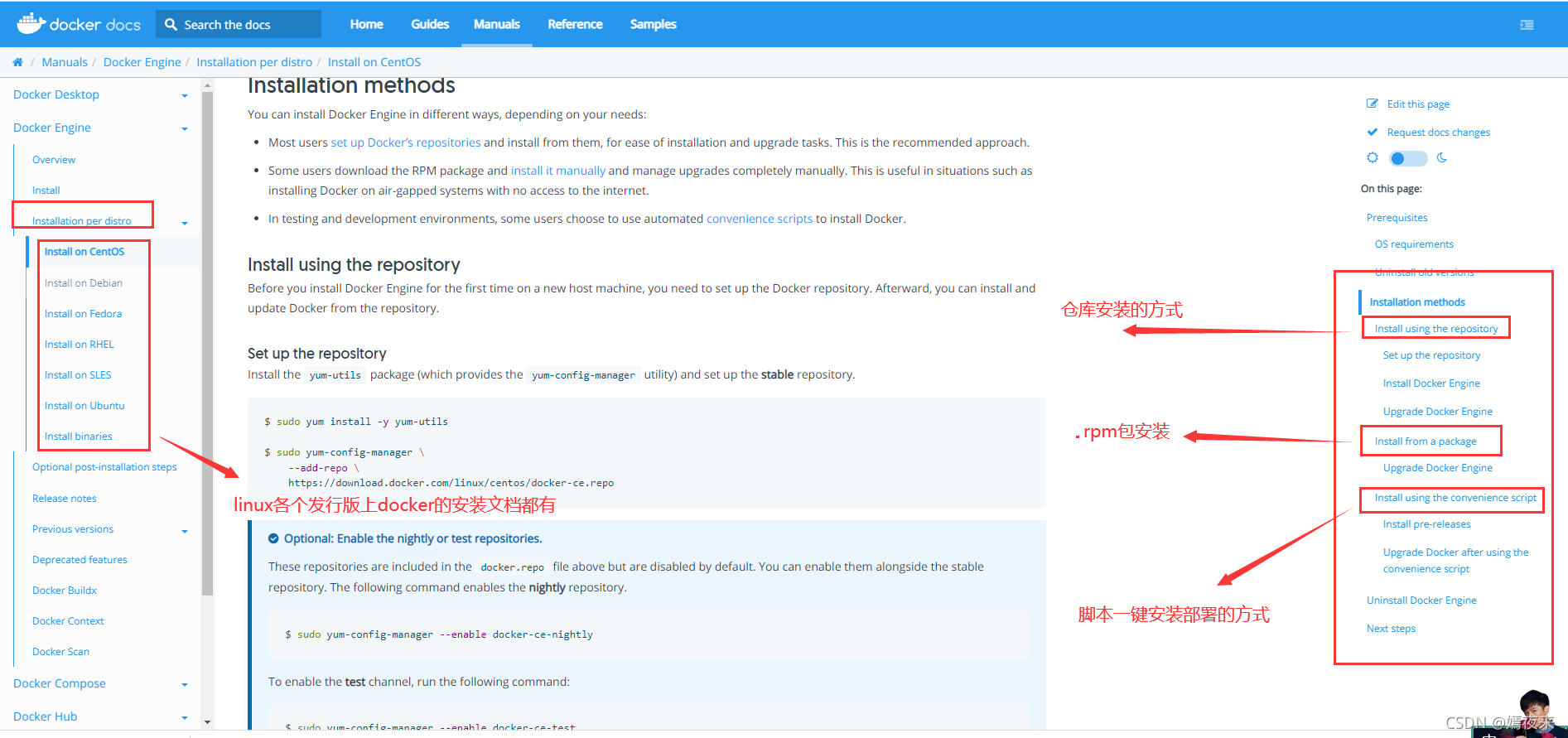Image resolution: width=1568 pixels, height=738 pixels.
Task: Open set up Docker's repositories link
Action: pos(406,142)
